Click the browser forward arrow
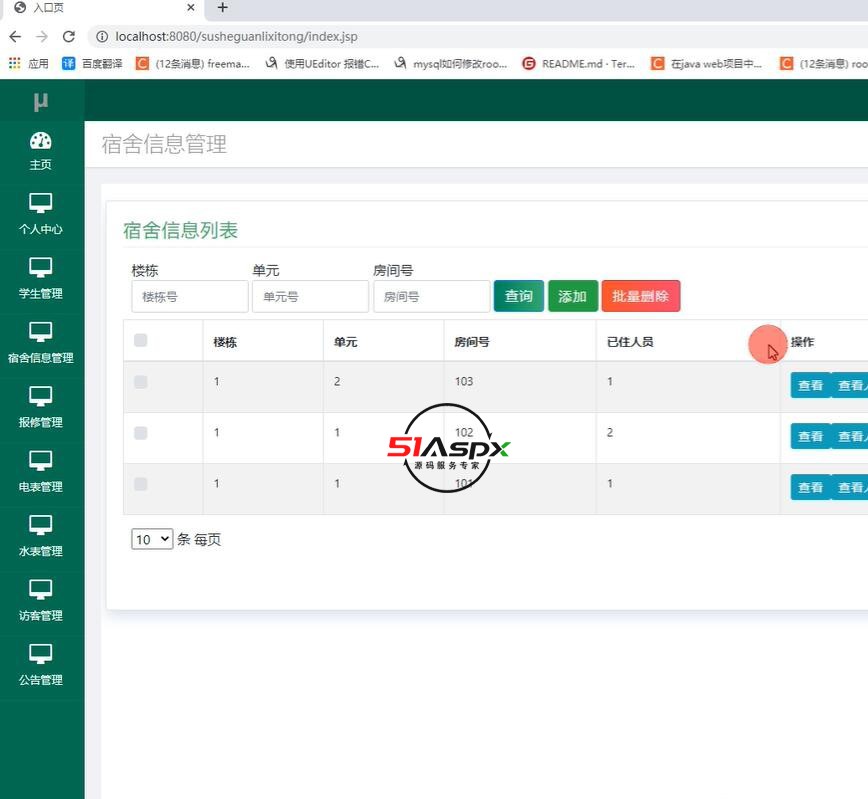Image resolution: width=868 pixels, height=799 pixels. [42, 37]
